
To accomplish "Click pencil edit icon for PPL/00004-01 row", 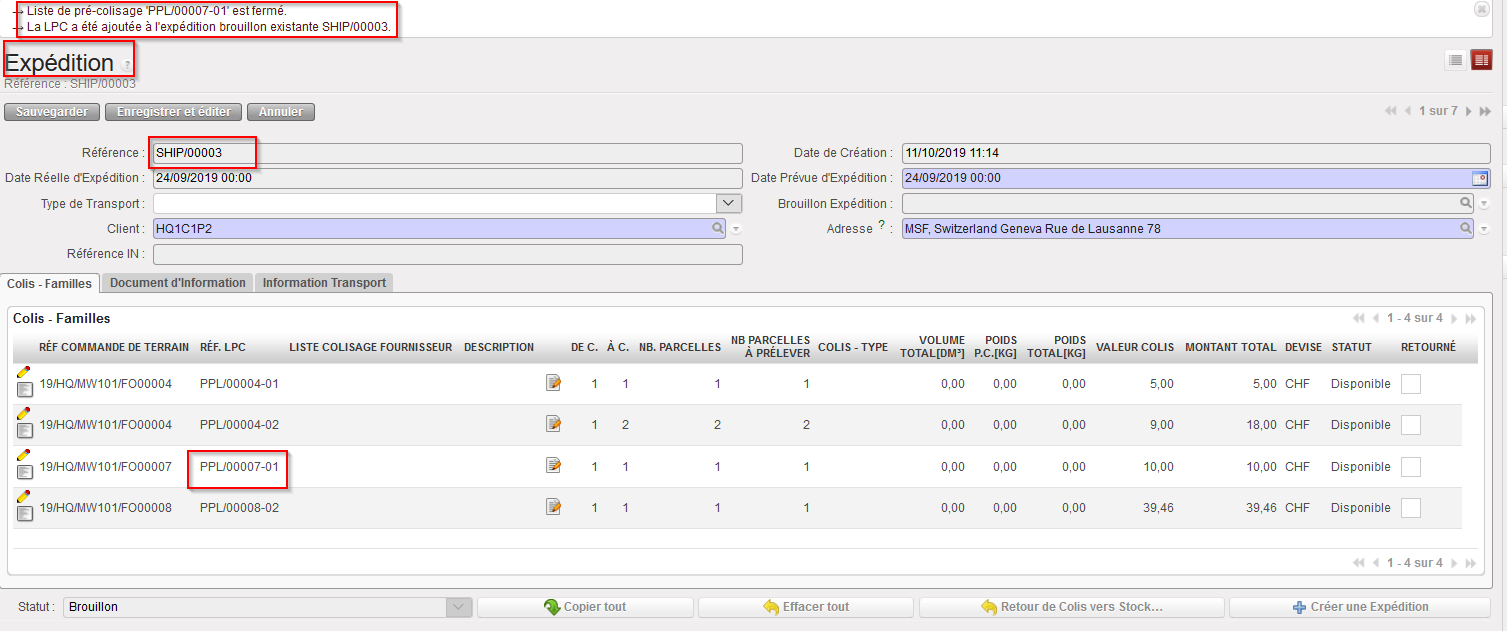I will point(24,372).
